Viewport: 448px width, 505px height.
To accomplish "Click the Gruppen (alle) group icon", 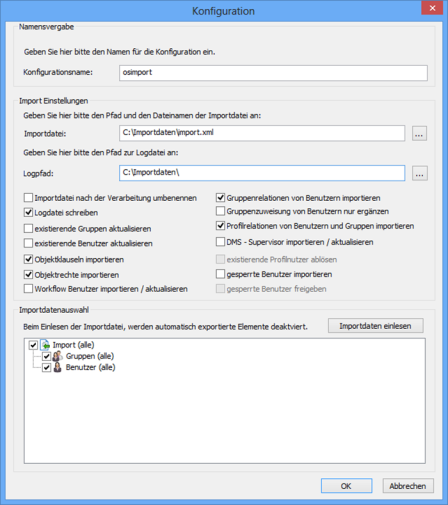I will 58,356.
